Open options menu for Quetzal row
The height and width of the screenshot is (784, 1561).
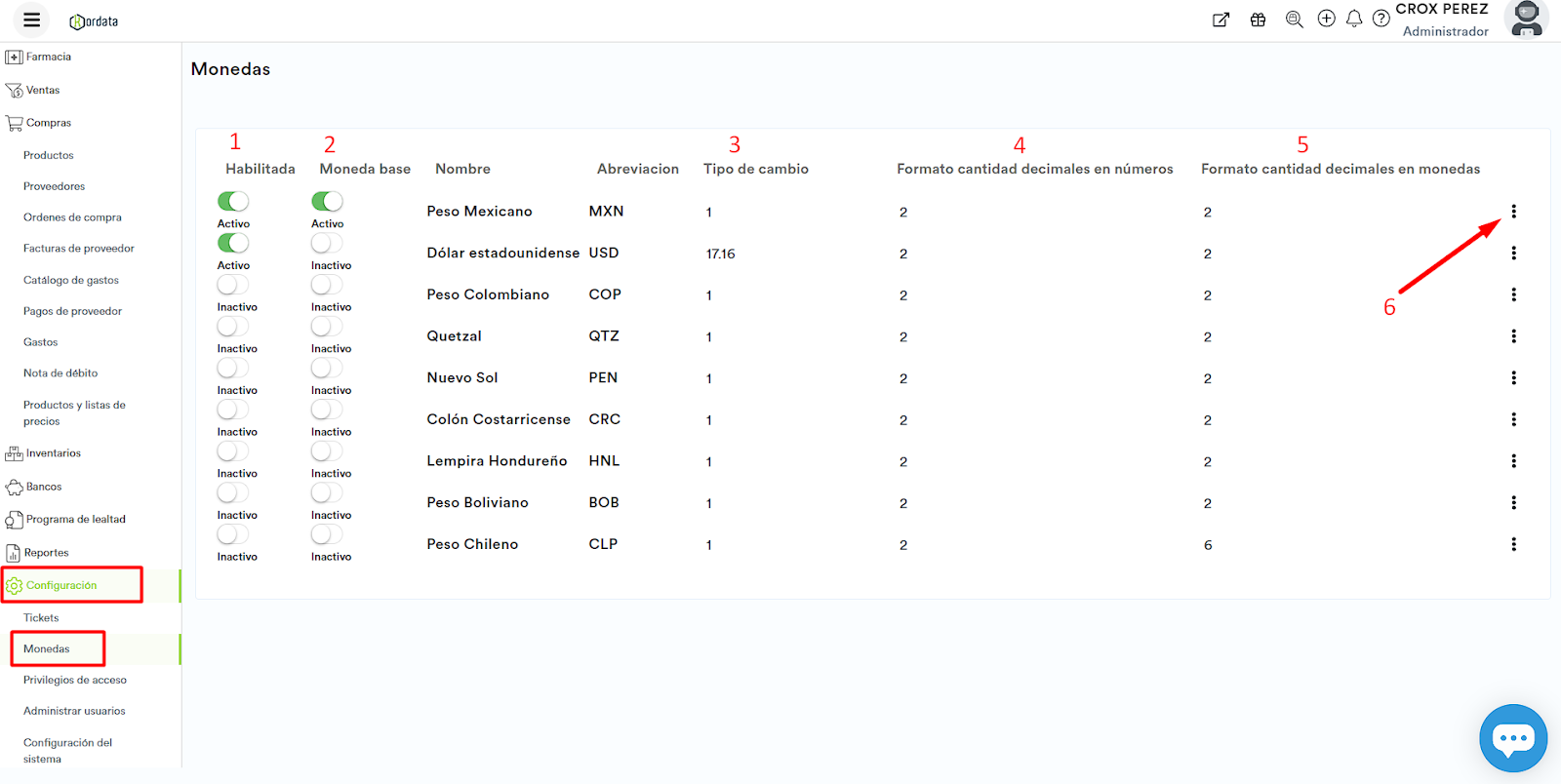pyautogui.click(x=1513, y=336)
